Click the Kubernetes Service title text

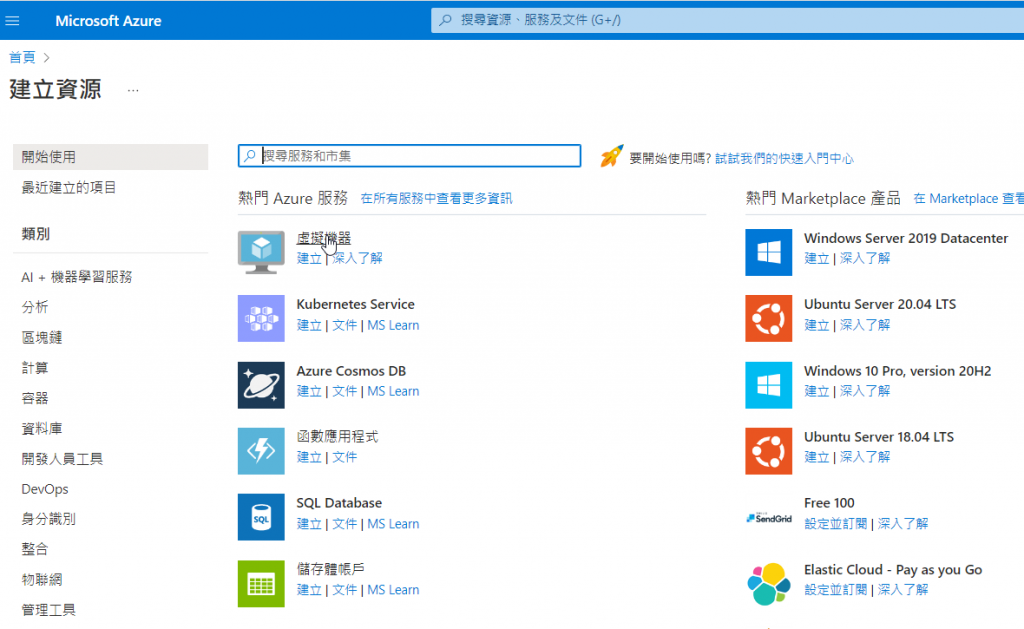tap(355, 304)
